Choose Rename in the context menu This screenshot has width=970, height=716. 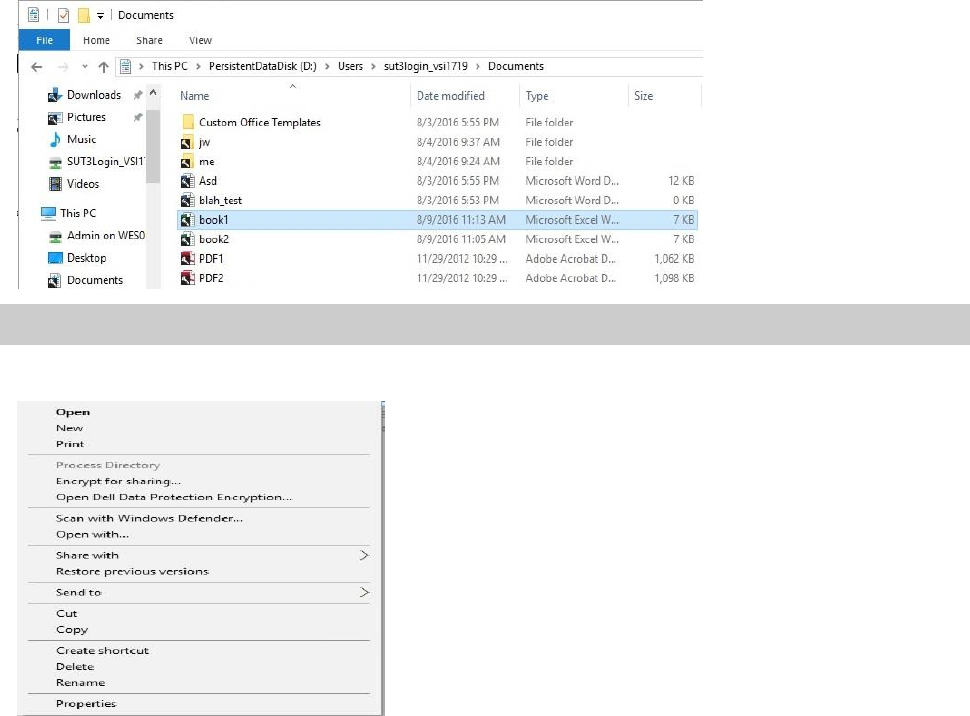[x=80, y=683]
